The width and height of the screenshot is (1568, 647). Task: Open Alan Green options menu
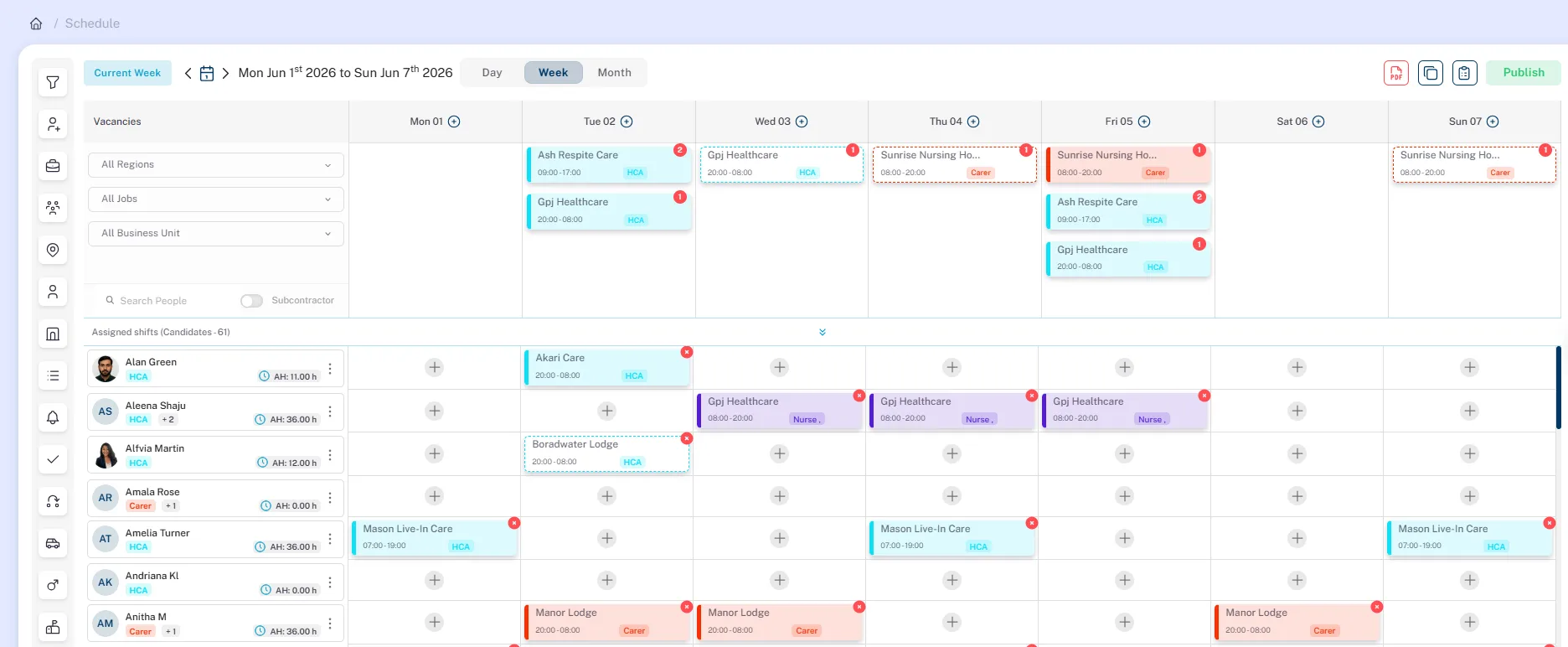(330, 369)
